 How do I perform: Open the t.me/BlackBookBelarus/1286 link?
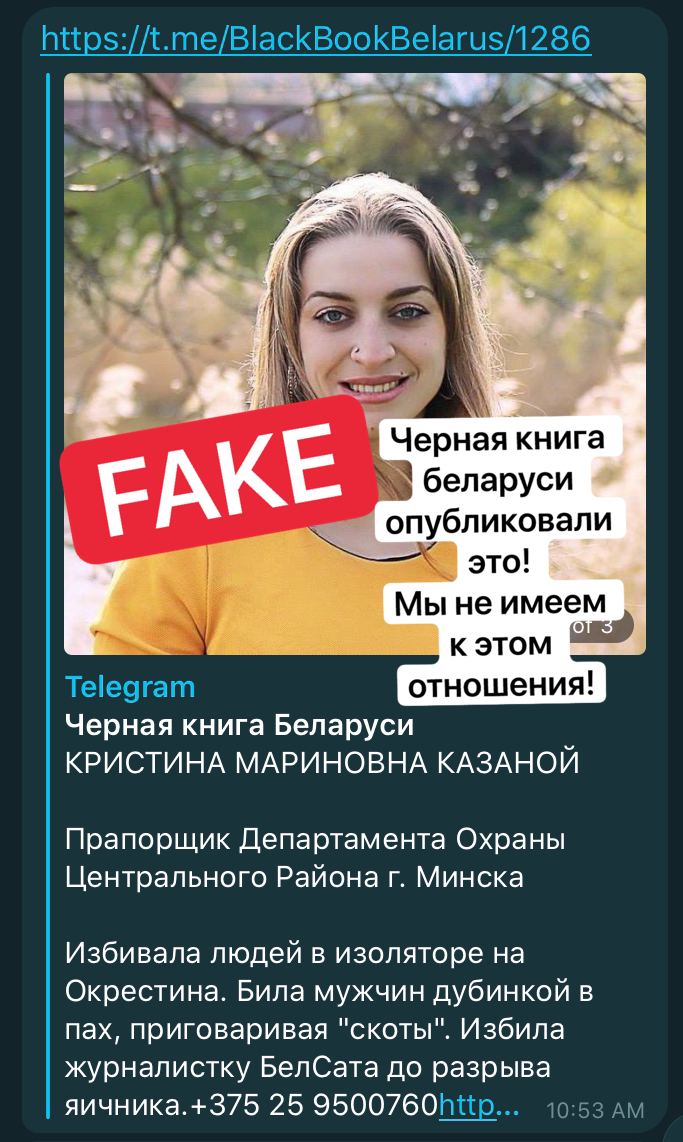[x=315, y=39]
